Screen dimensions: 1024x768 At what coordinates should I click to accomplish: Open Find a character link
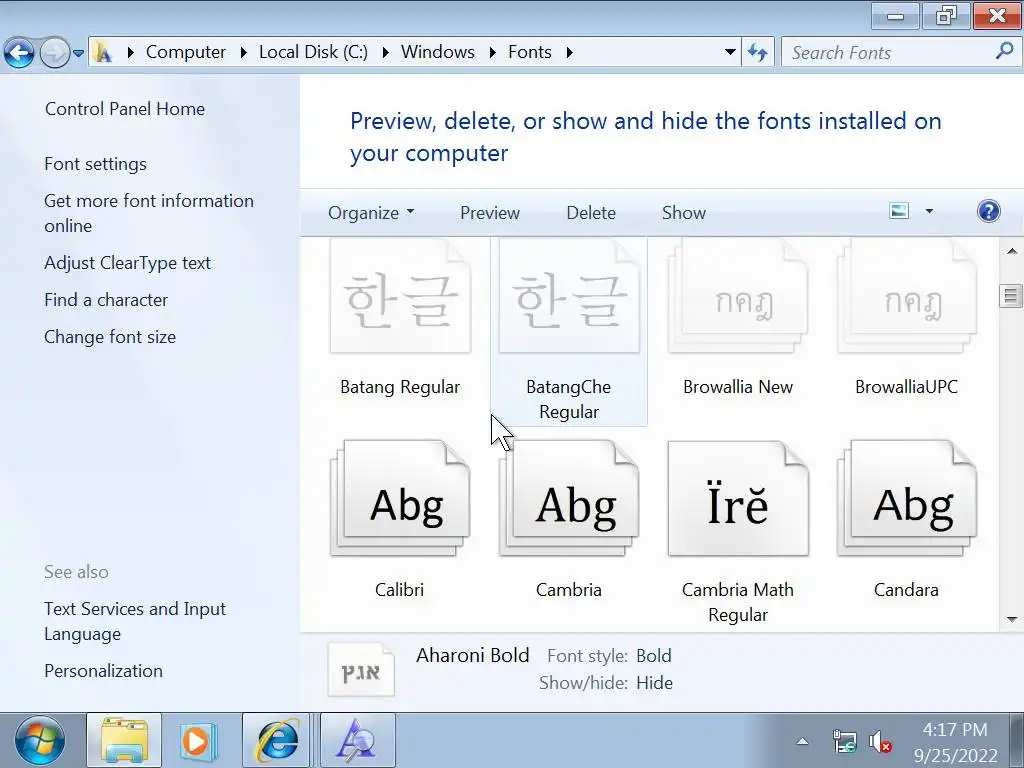[x=106, y=300]
